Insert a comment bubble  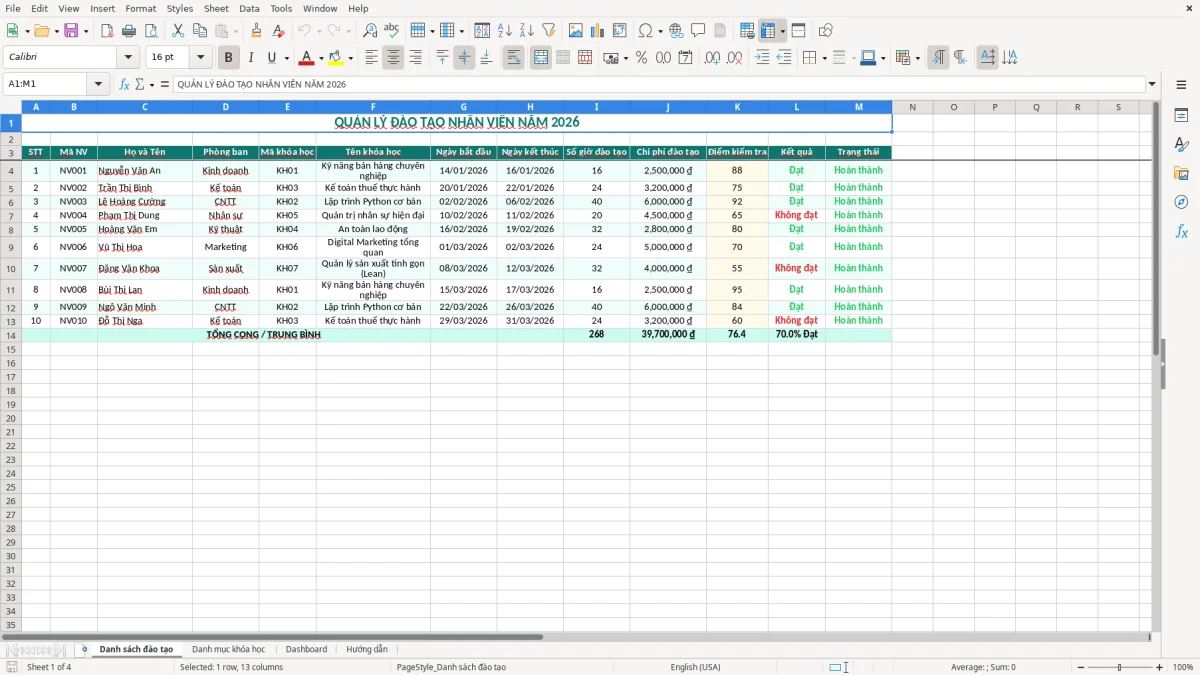(x=698, y=31)
